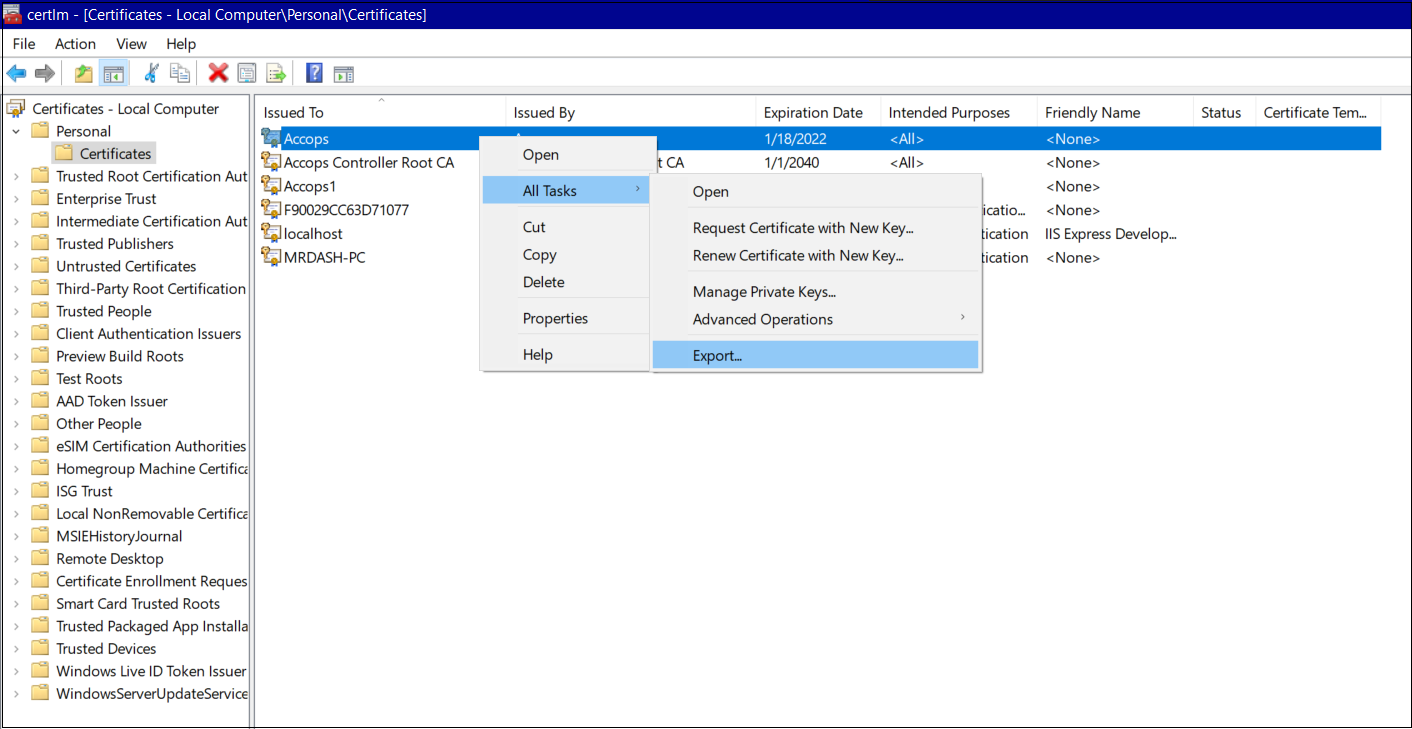Select the MRDASH-PC certificate row
The image size is (1412, 729).
click(x=324, y=258)
